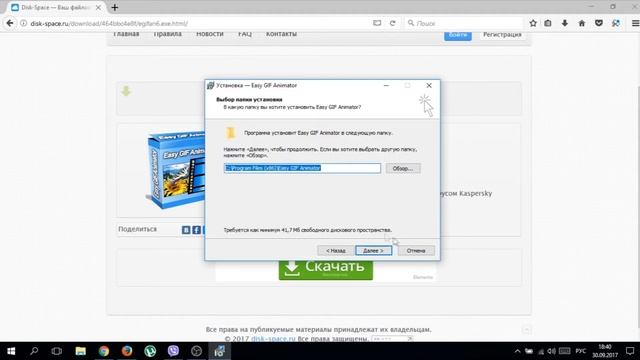This screenshot has width=640, height=360.
Task: Open uTorrent from the taskbar
Action: [150, 351]
